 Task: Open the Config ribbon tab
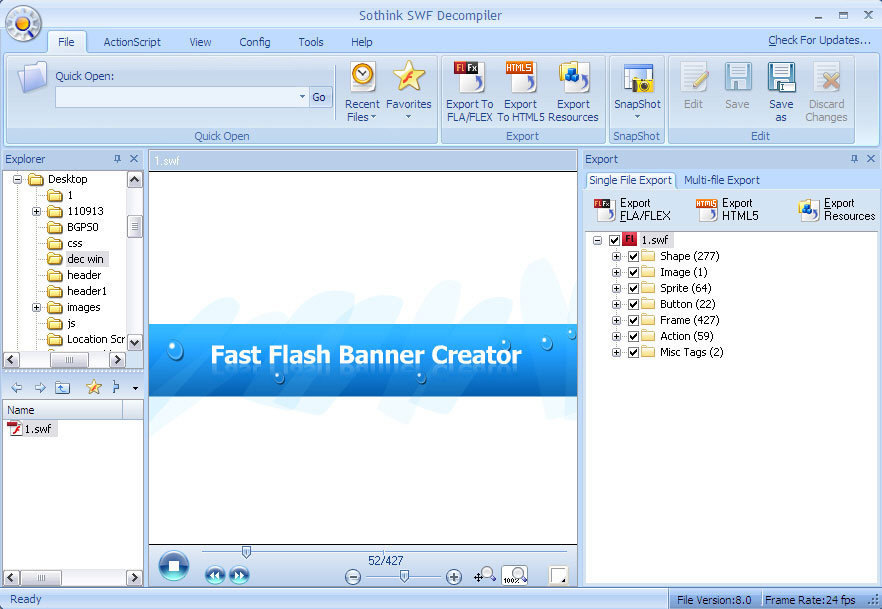255,42
